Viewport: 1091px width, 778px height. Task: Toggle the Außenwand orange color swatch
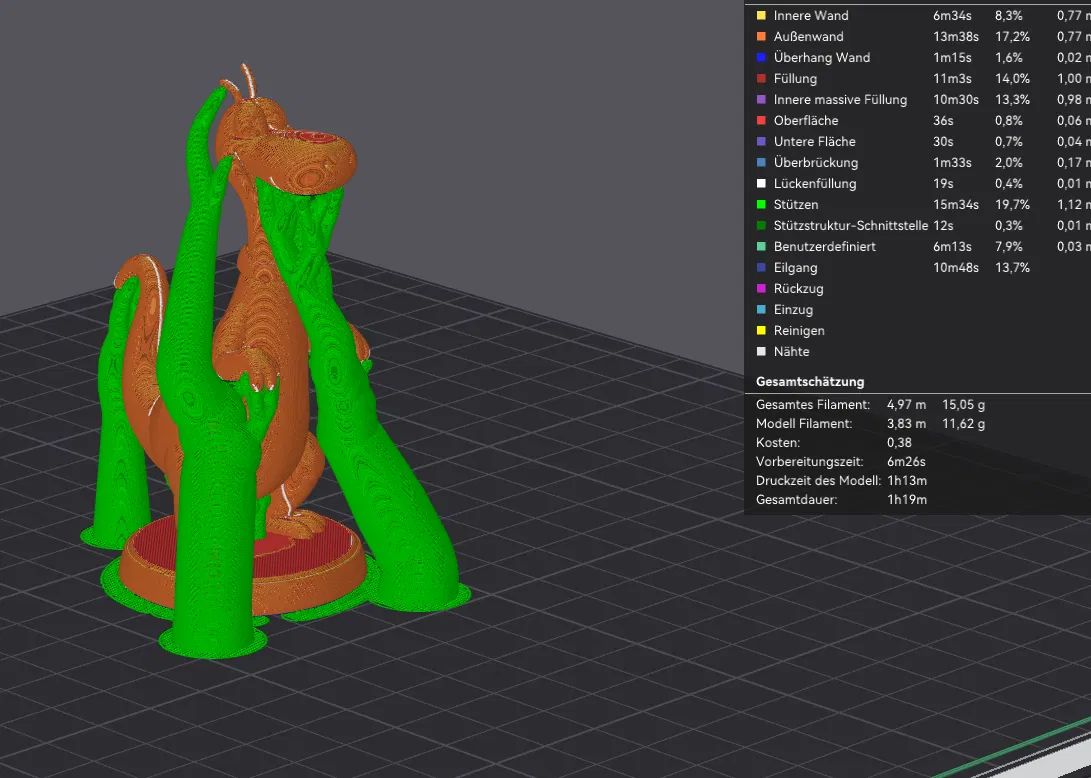(761, 36)
